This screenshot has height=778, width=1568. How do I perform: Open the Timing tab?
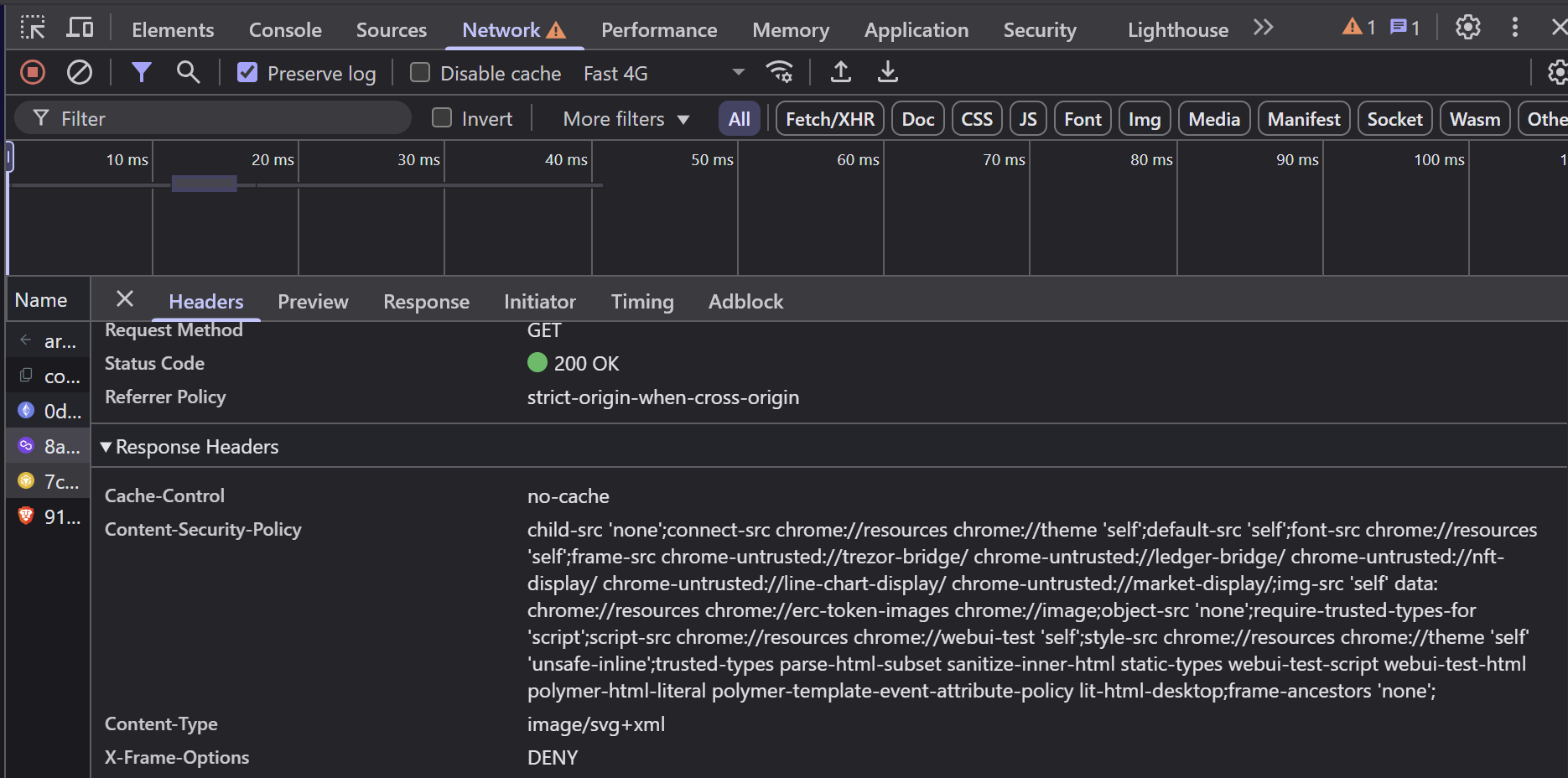(641, 302)
